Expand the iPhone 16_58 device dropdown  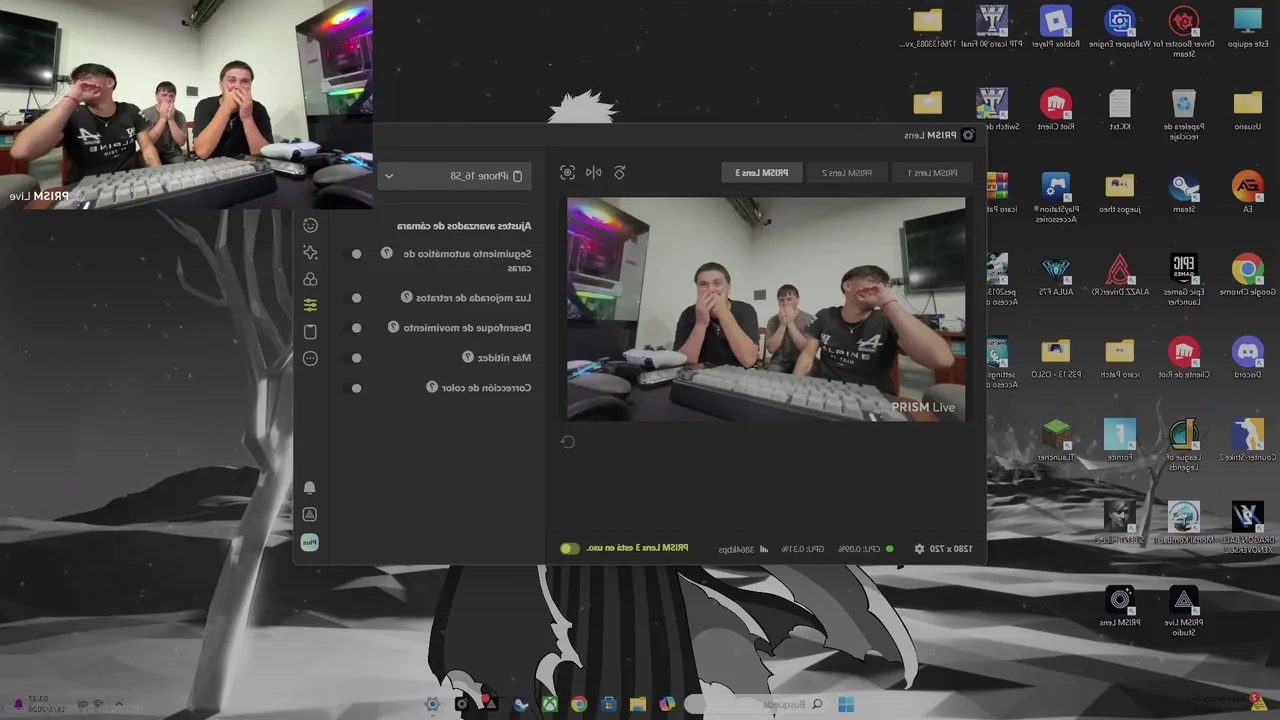[x=455, y=176]
